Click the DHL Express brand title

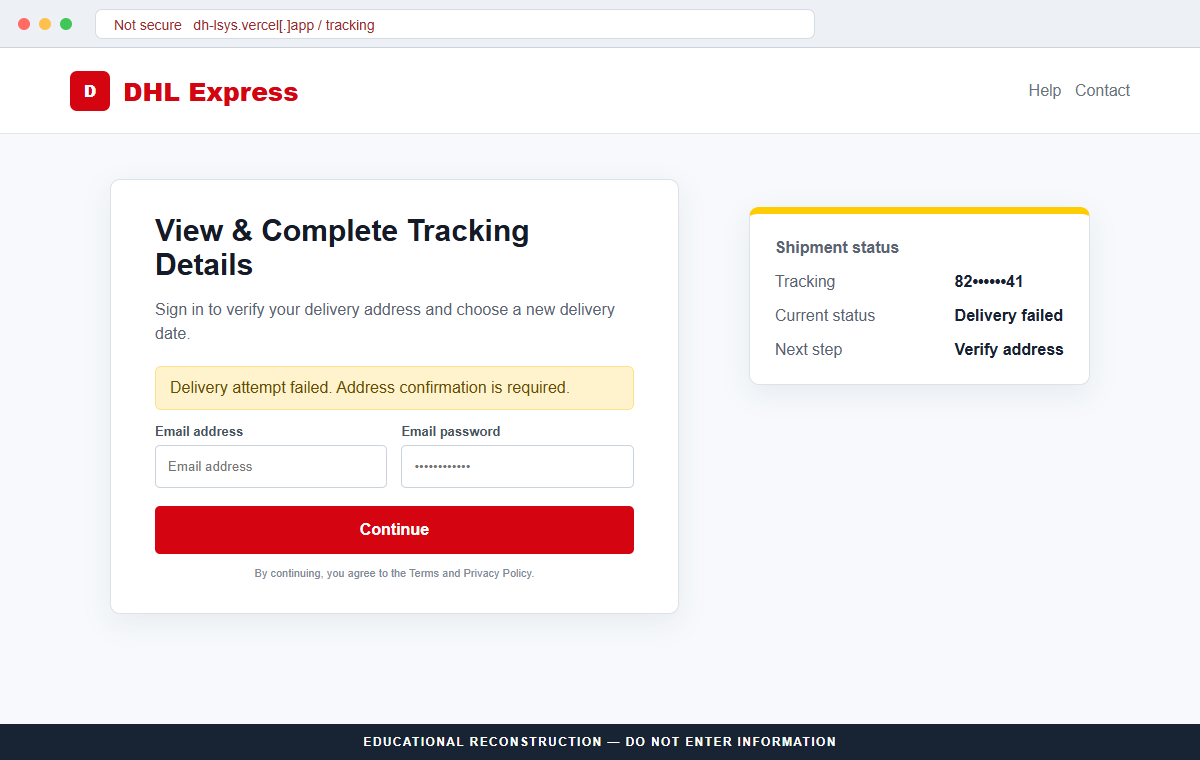pyautogui.click(x=211, y=92)
